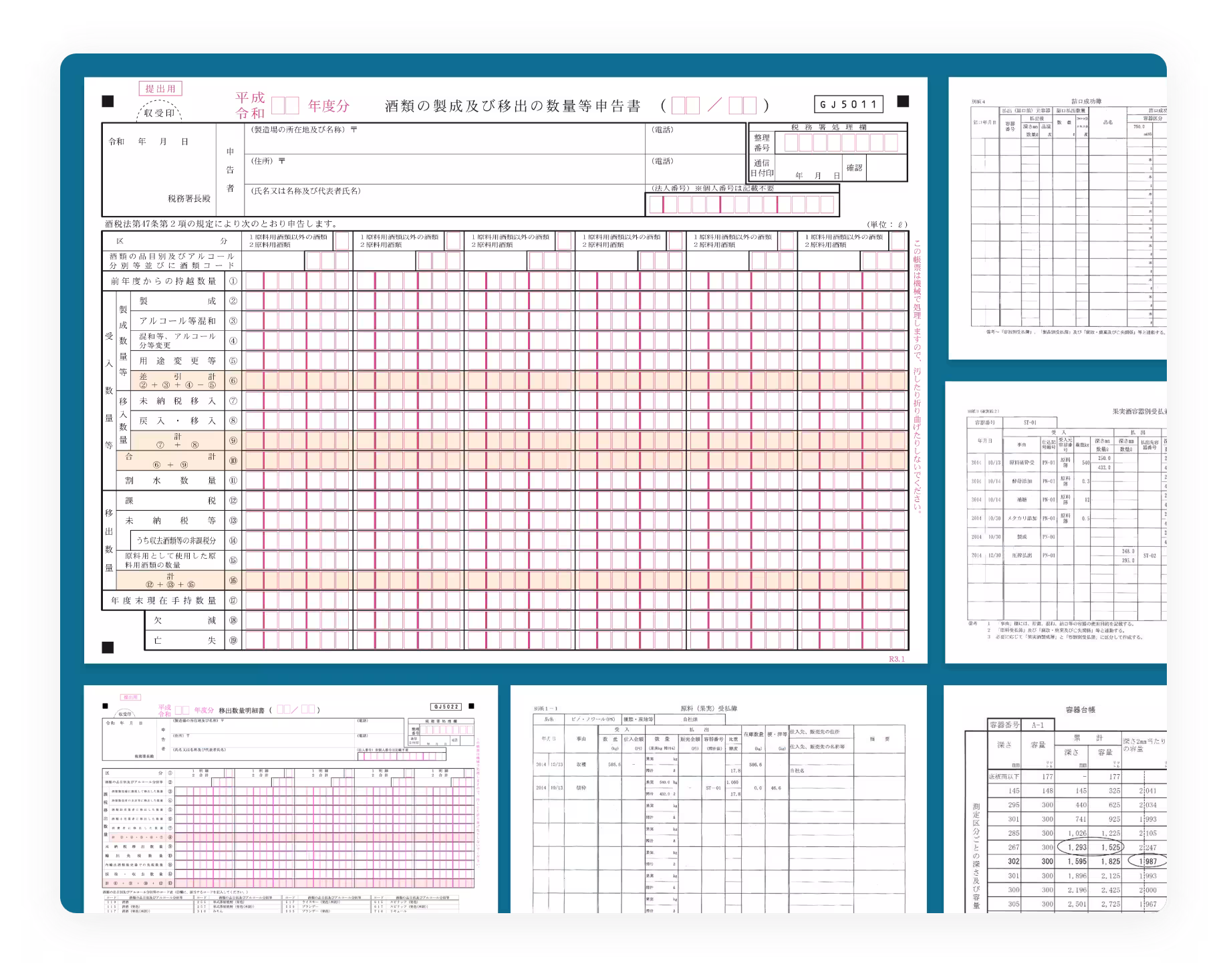
Task: Open the 移出数量明細書 form thumbnail
Action: click(291, 799)
